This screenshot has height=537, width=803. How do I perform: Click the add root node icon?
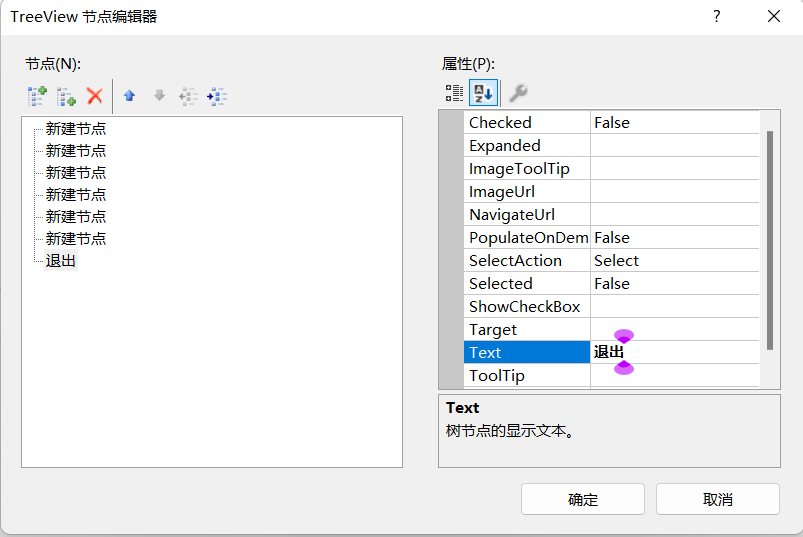pyautogui.click(x=37, y=96)
